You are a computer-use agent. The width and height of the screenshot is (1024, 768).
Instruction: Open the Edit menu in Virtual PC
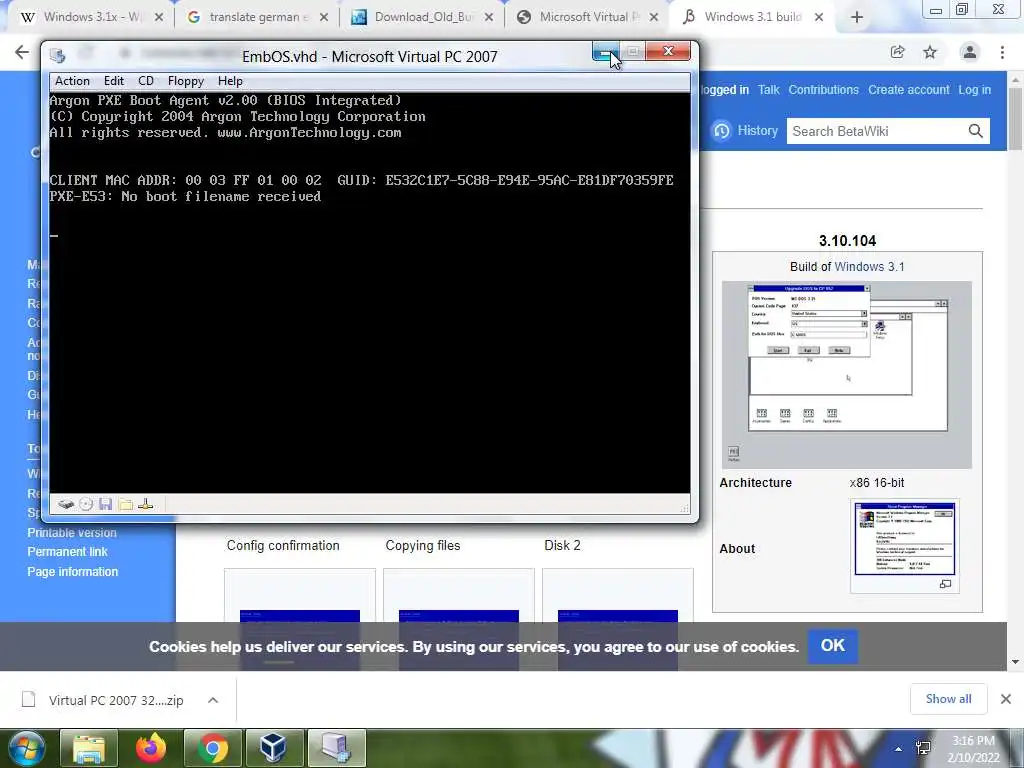[114, 81]
